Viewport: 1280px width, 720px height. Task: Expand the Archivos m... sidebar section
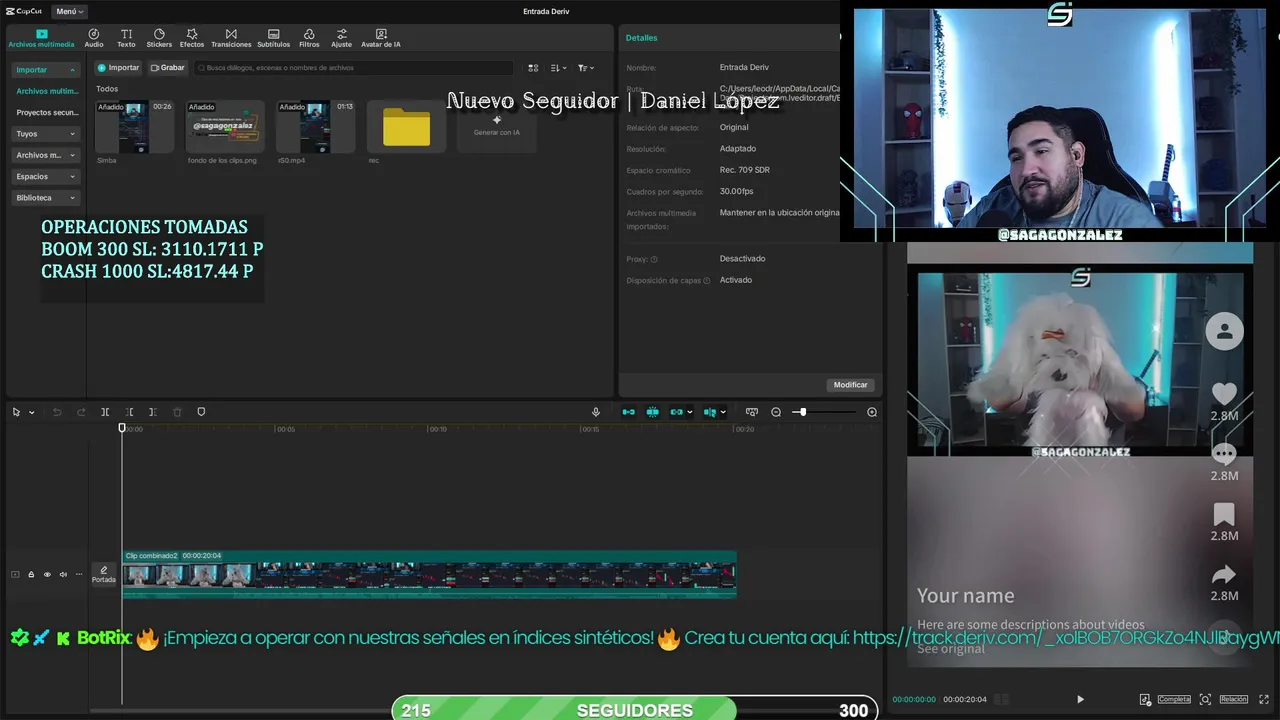45,155
